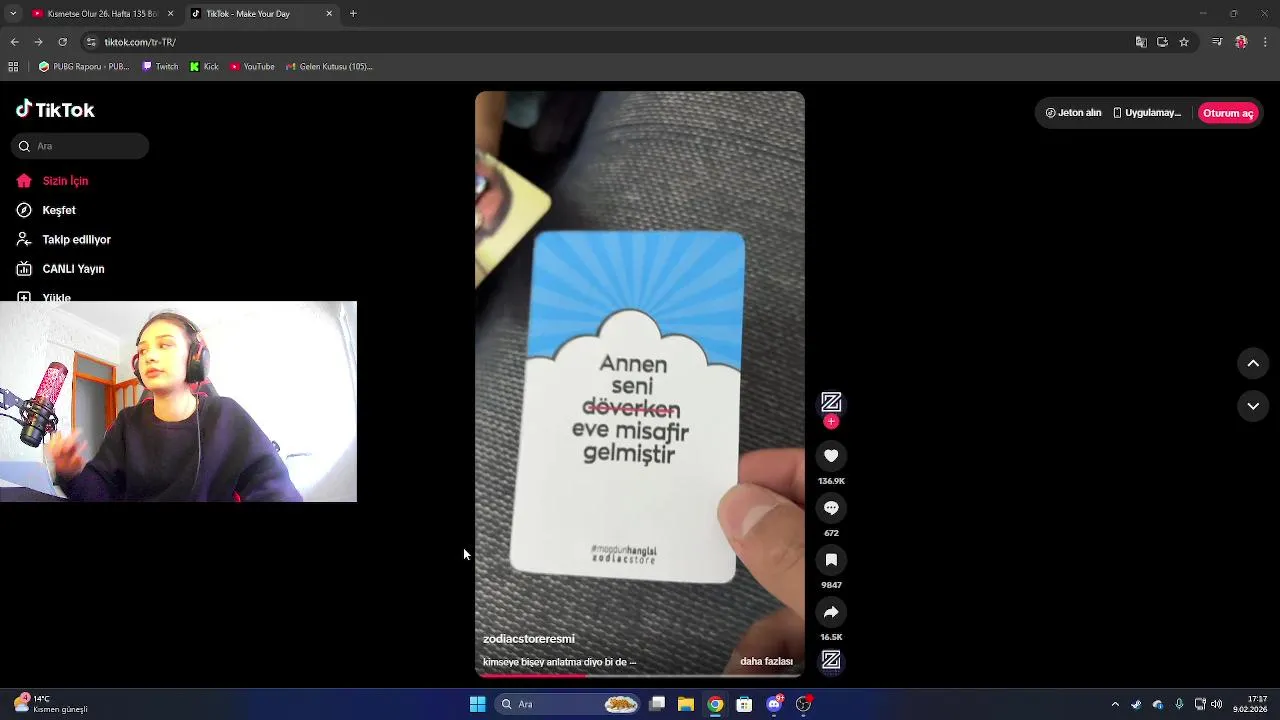Expand caption with daha fazlası
This screenshot has width=1280, height=720.
click(766, 661)
